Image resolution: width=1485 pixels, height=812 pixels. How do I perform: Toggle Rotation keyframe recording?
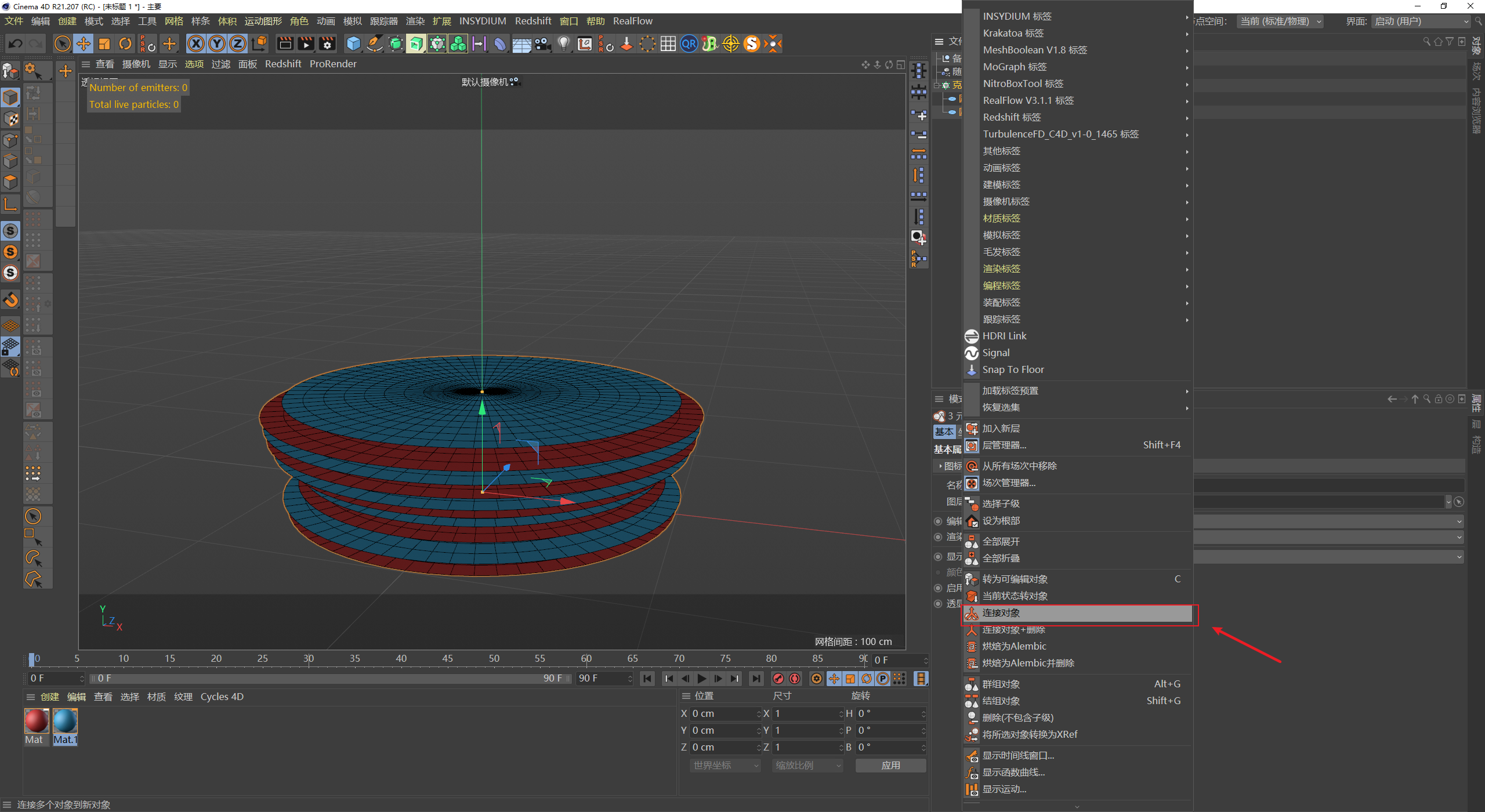[867, 679]
